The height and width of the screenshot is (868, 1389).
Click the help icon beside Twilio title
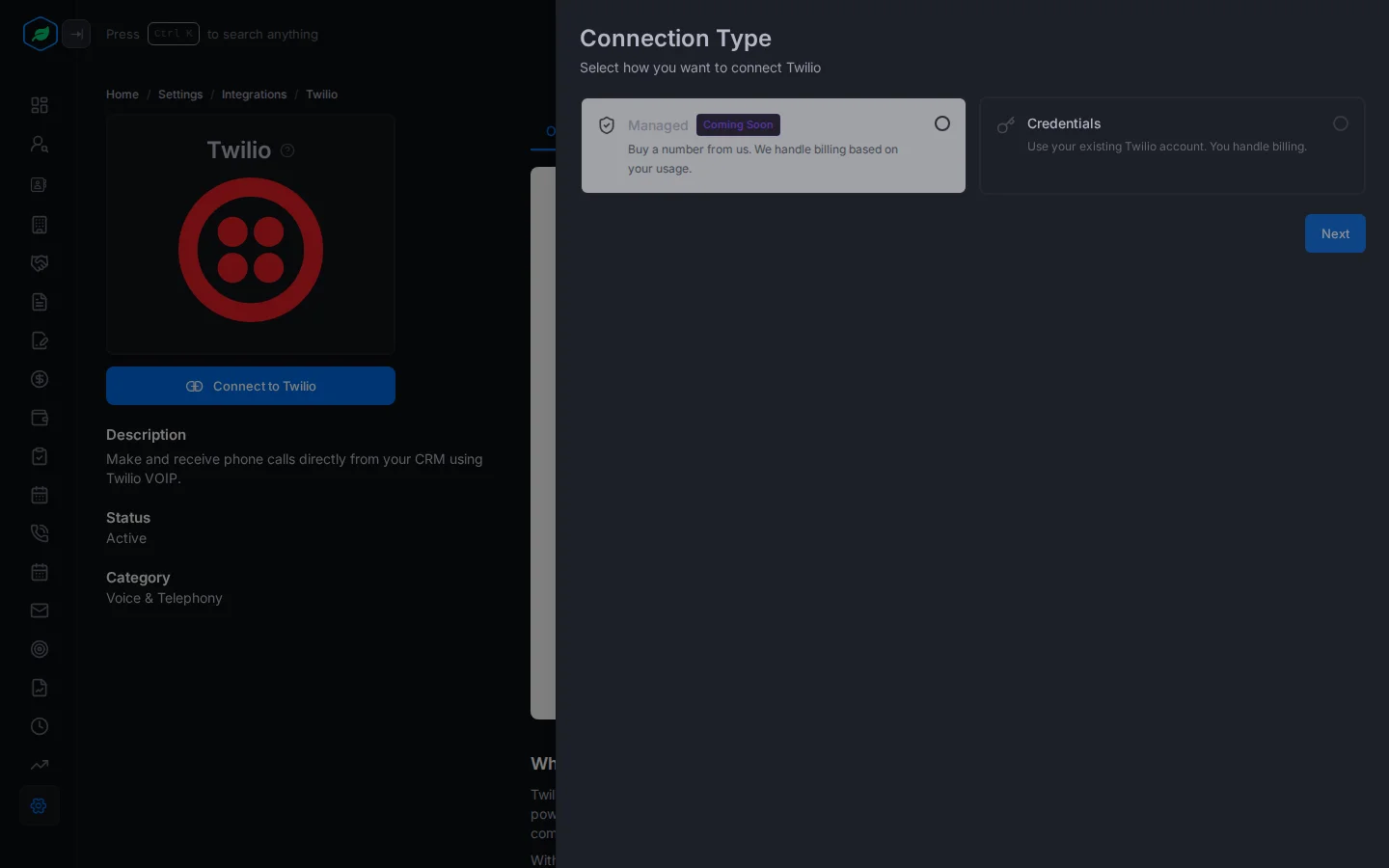(287, 150)
